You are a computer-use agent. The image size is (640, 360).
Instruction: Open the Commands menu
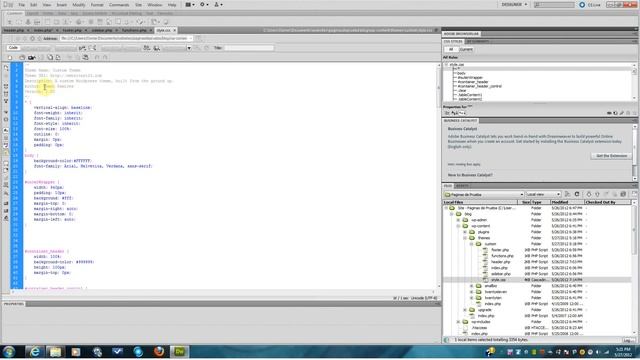(119, 5)
